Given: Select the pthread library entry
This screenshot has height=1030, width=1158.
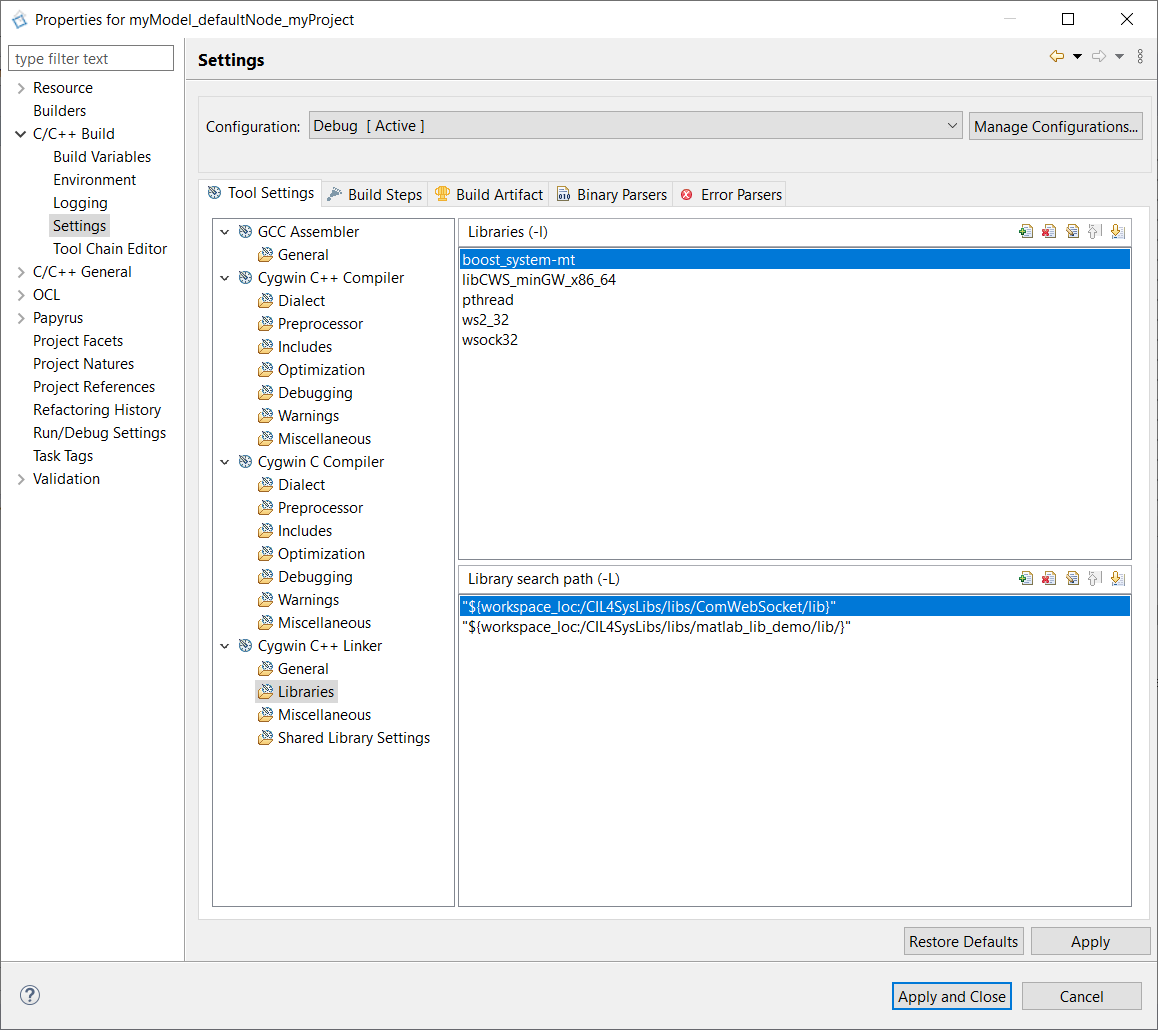Looking at the screenshot, I should click(795, 300).
